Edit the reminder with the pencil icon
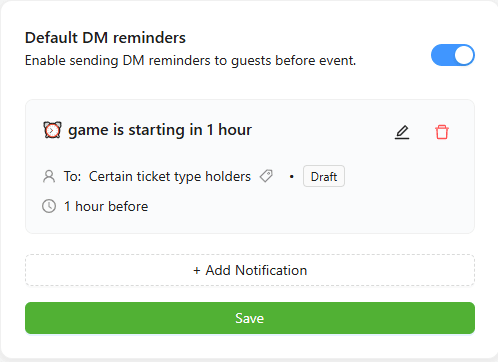This screenshot has width=498, height=362. tap(402, 132)
